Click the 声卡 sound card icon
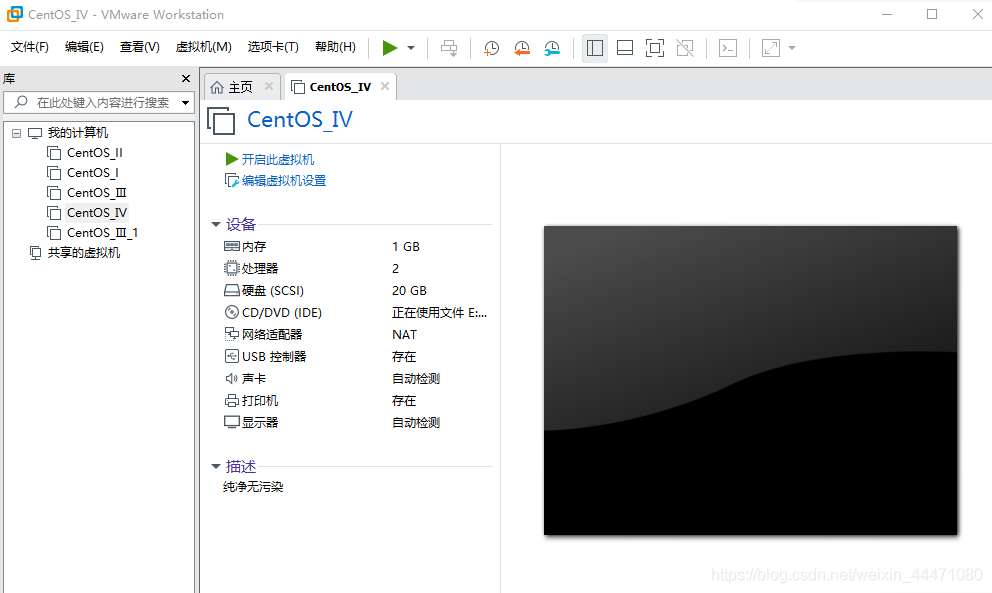The width and height of the screenshot is (992, 593). [x=232, y=378]
